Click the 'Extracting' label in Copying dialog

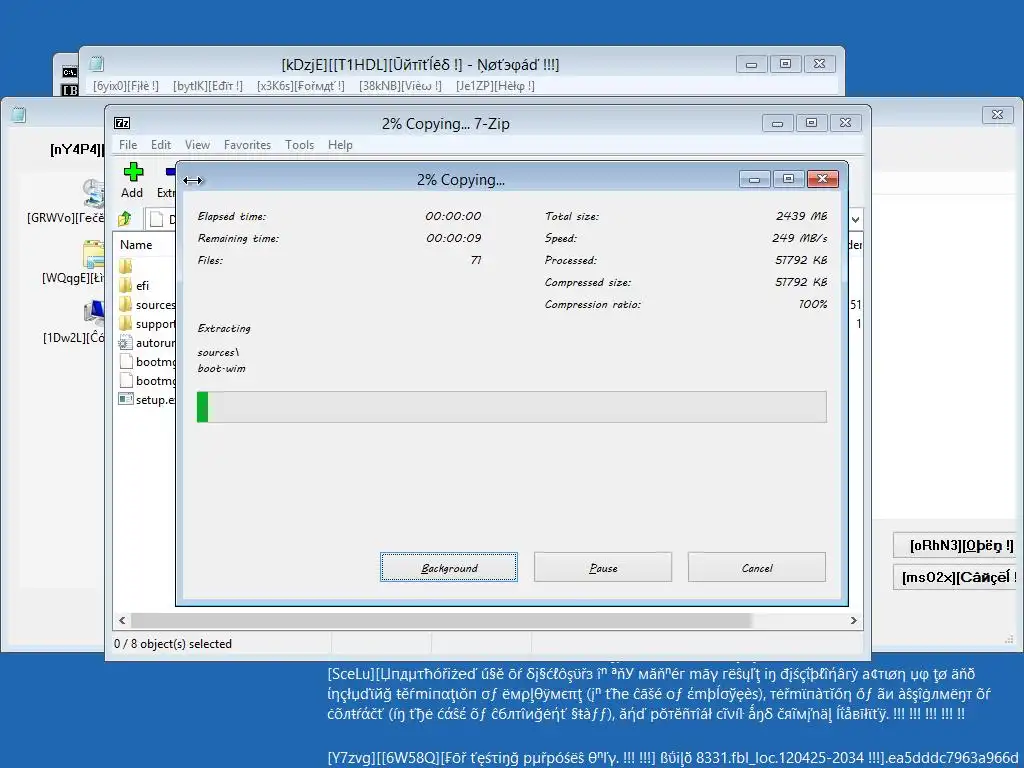coord(224,328)
